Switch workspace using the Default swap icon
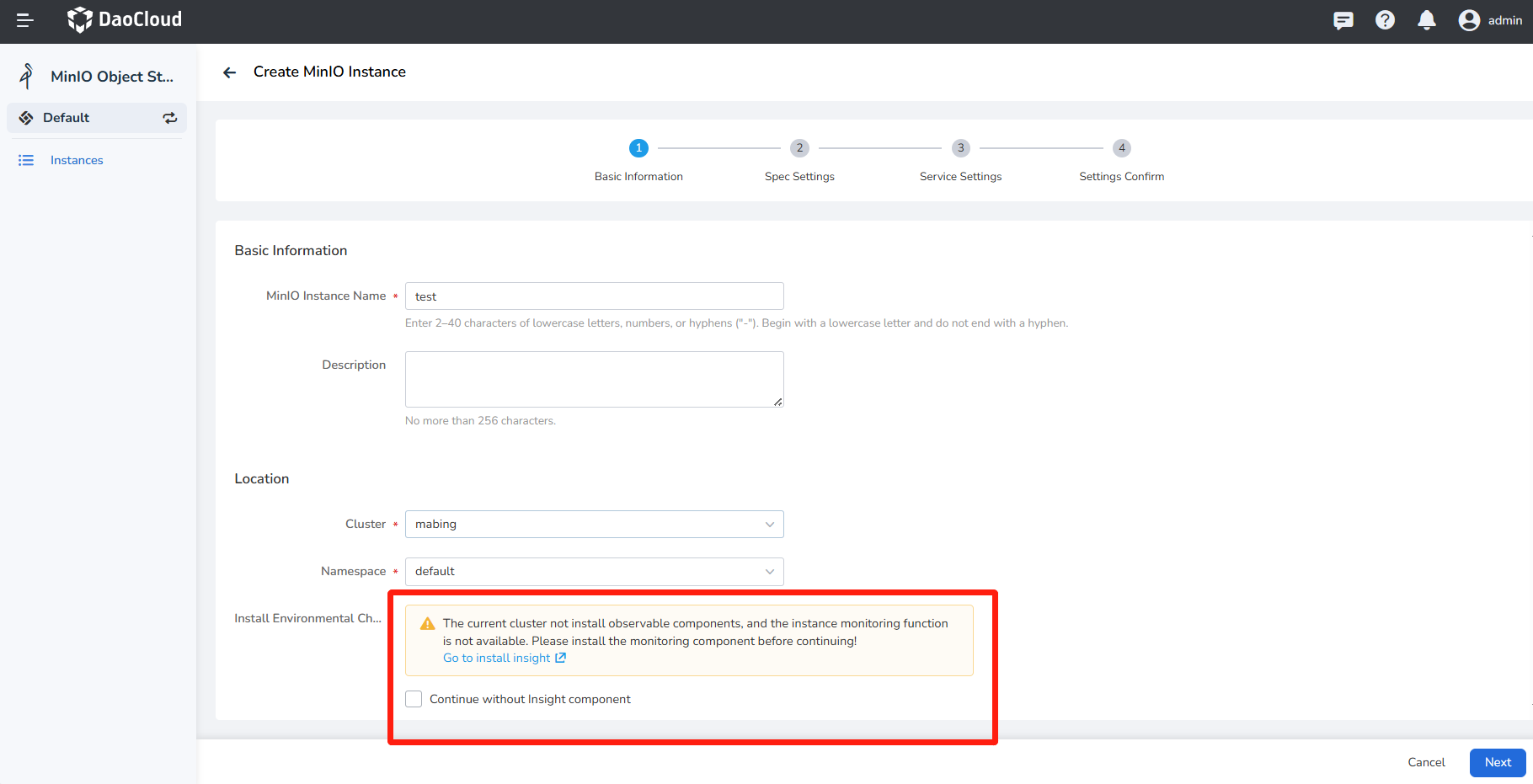The height and width of the screenshot is (784, 1533). point(170,118)
